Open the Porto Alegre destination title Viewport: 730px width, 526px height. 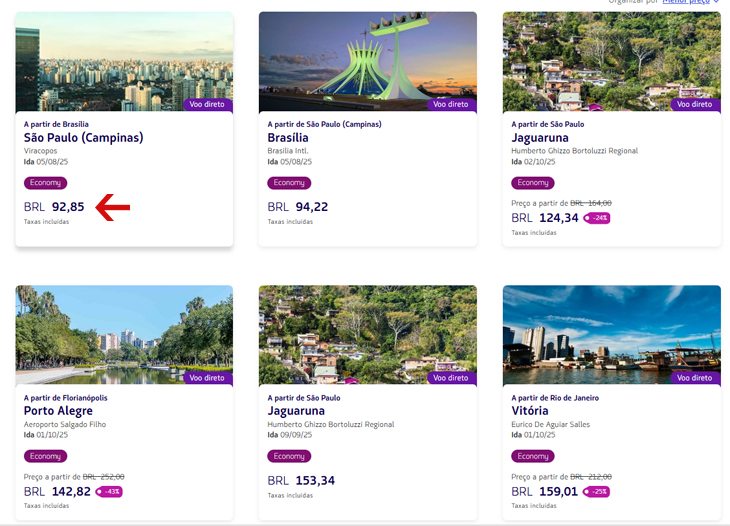[58, 411]
